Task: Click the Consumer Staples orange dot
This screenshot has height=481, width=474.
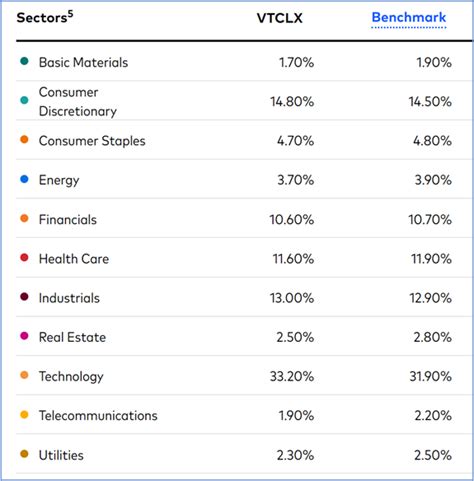Action: [x=24, y=139]
